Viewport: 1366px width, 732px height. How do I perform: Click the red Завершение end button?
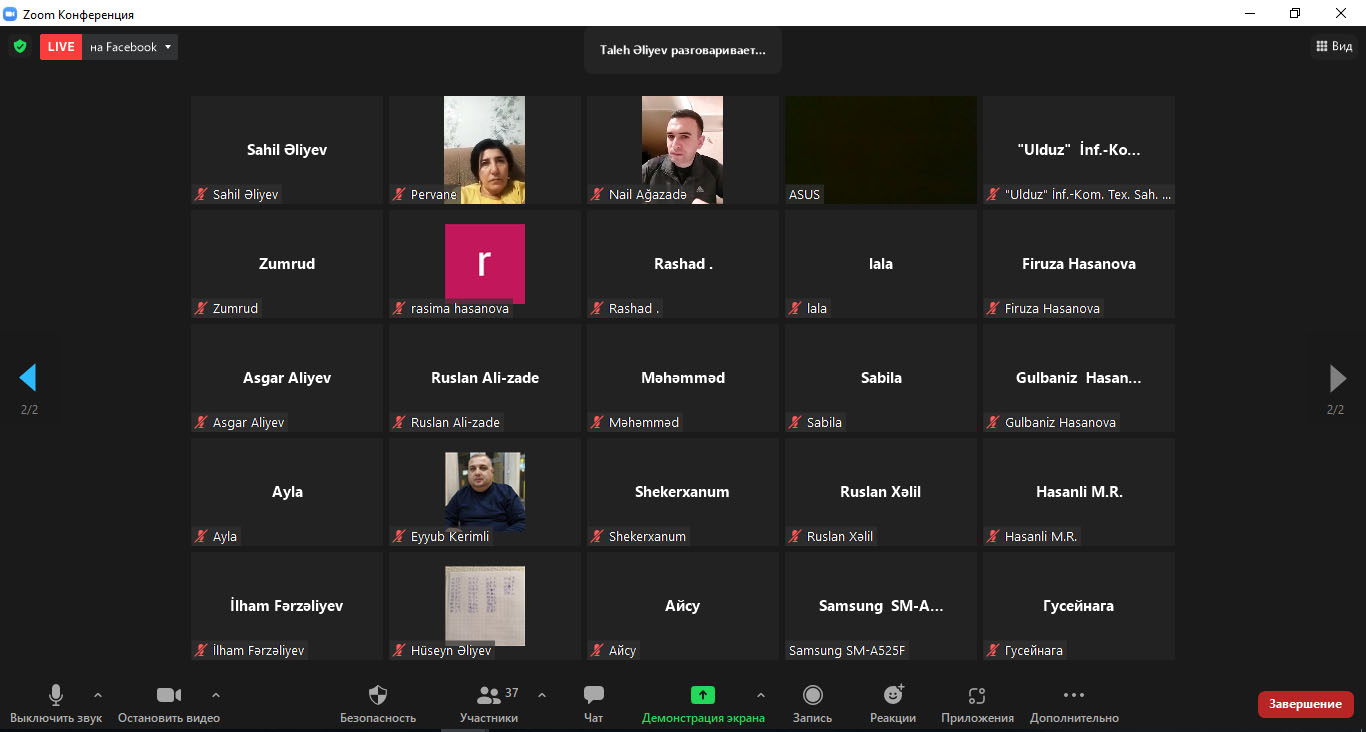1305,704
